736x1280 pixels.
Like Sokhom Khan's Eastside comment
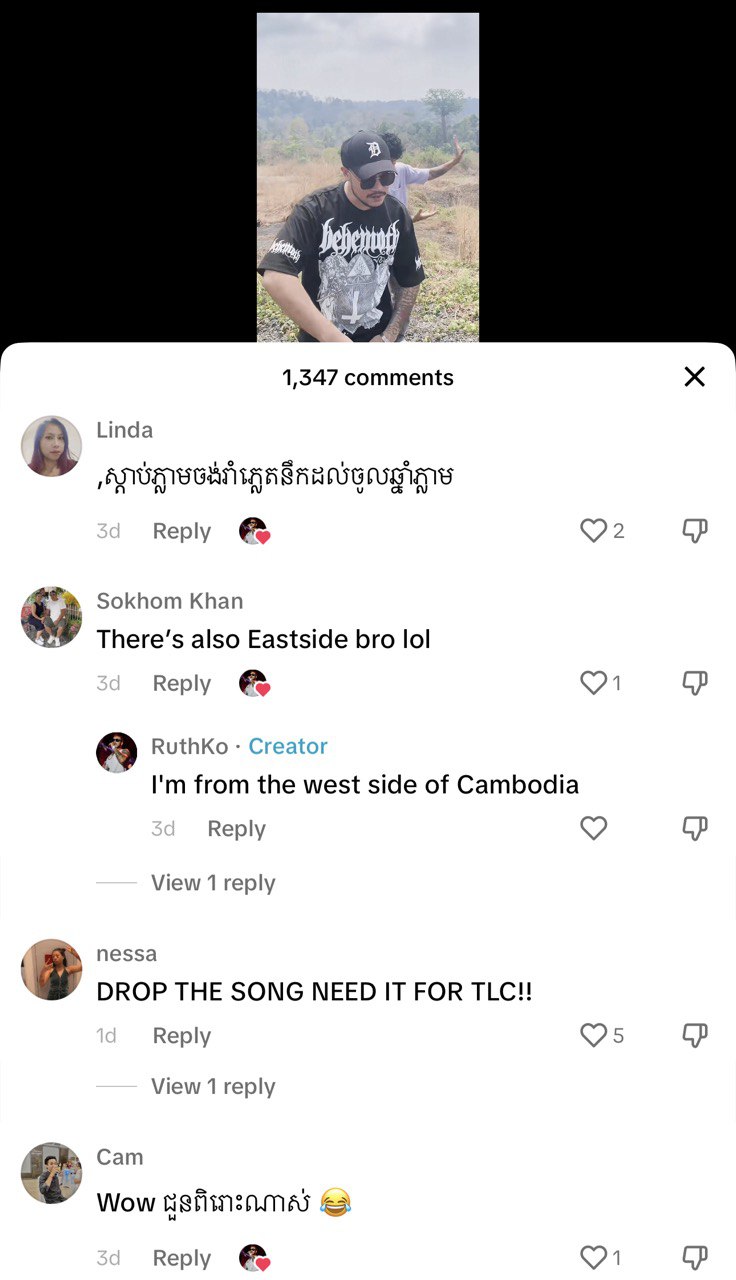594,682
